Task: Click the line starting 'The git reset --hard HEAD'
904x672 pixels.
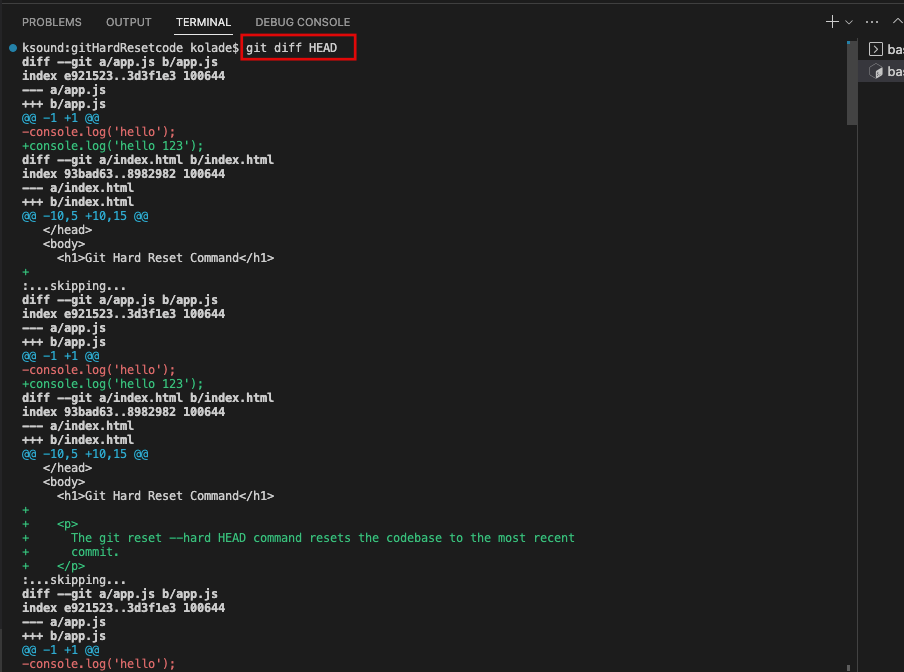Action: tap(322, 538)
